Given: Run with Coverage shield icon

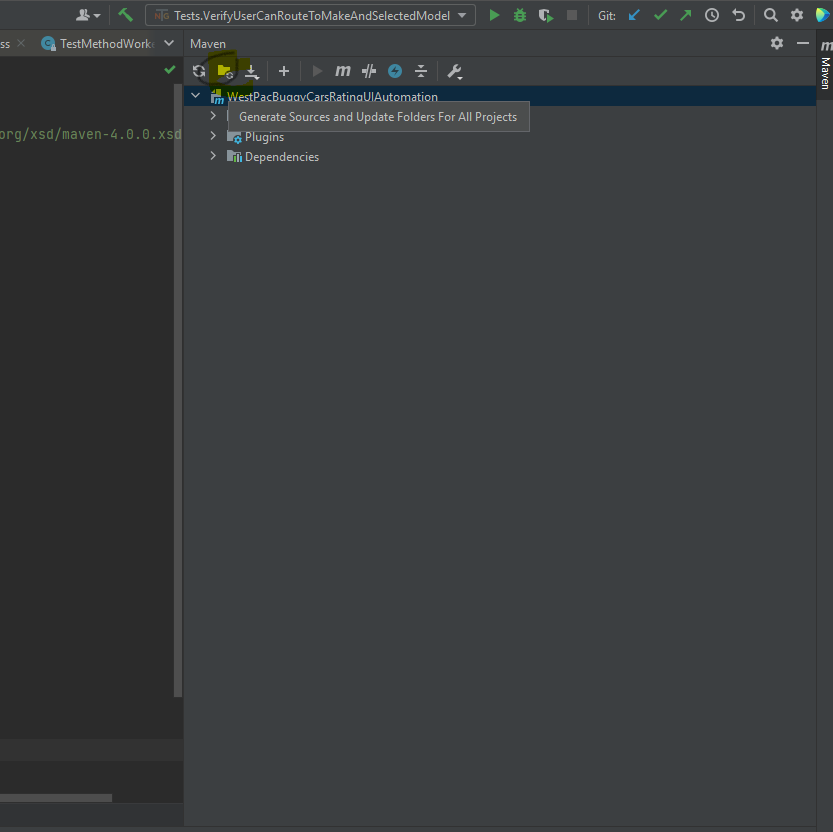Looking at the screenshot, I should click(x=546, y=16).
